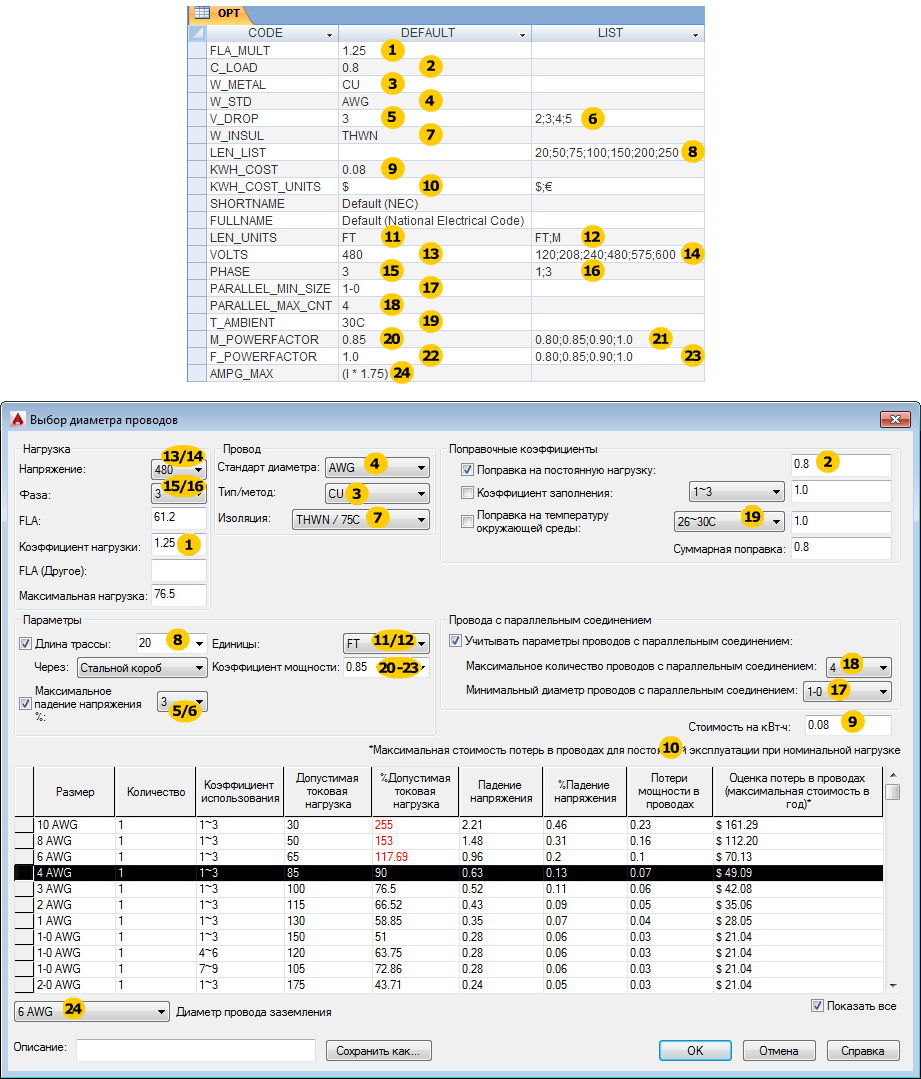The image size is (921, 1079).
Task: Open CODE column filter arrow
Action: pos(329,34)
